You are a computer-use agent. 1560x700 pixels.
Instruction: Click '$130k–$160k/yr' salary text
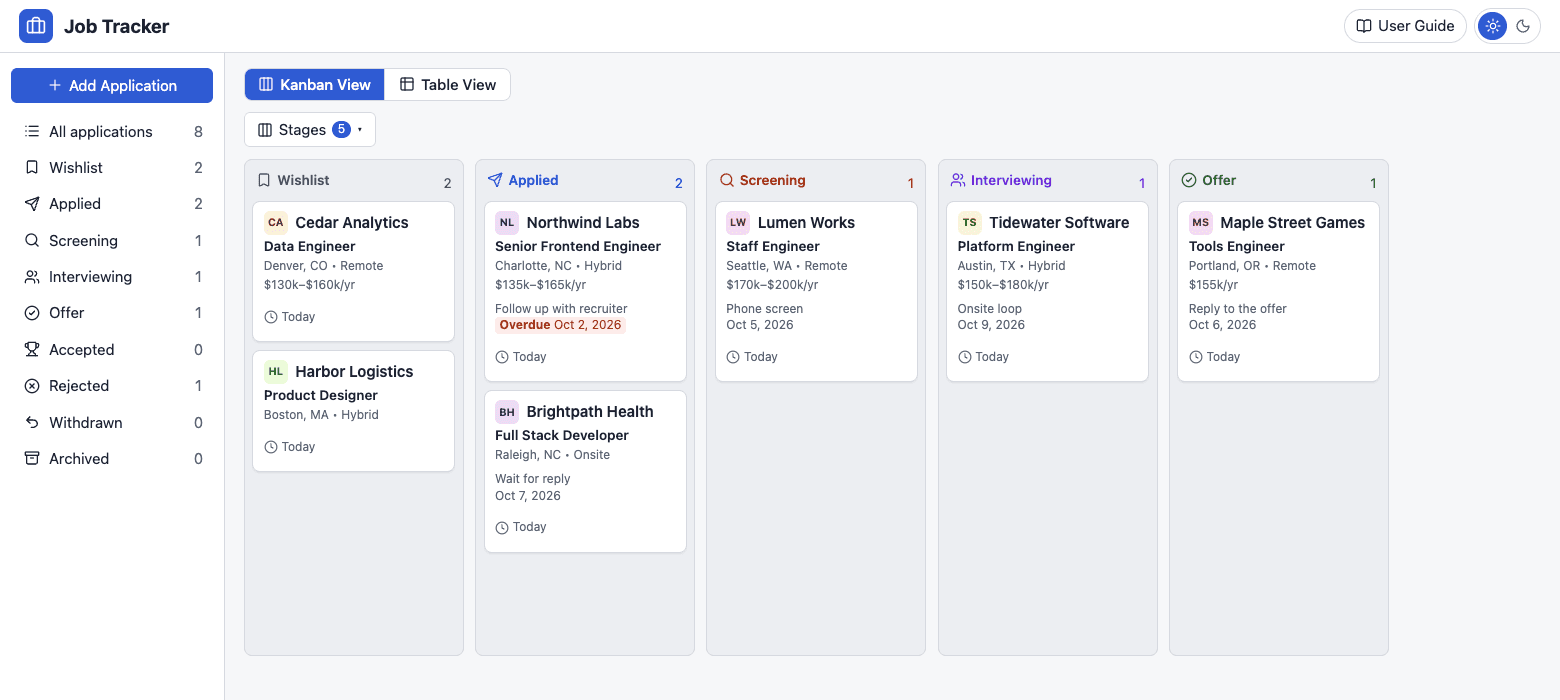pos(310,285)
